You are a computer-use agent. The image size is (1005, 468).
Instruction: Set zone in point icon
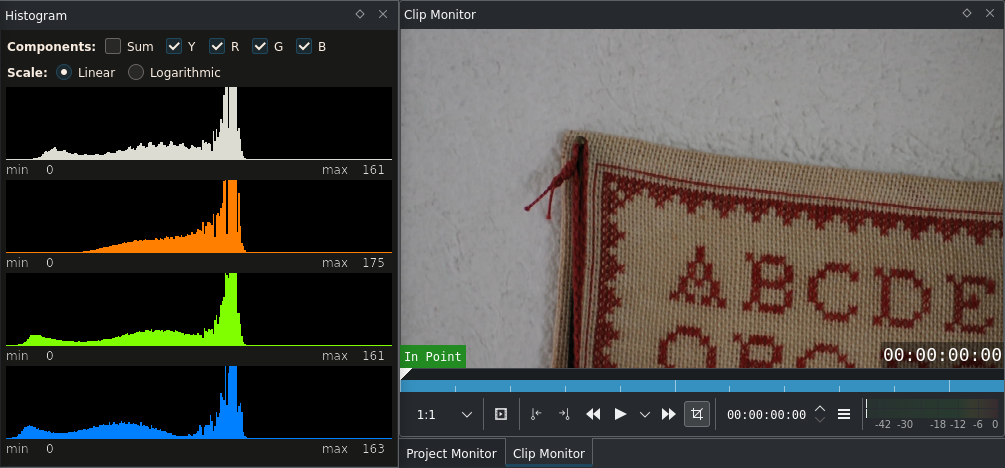[x=536, y=414]
